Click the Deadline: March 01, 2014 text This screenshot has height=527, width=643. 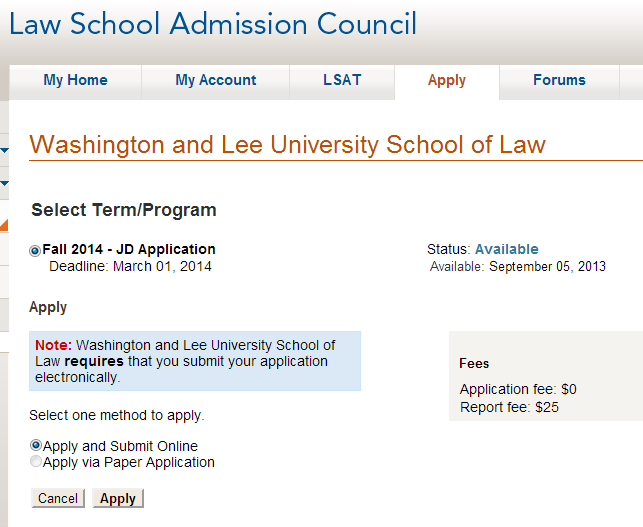click(x=130, y=267)
